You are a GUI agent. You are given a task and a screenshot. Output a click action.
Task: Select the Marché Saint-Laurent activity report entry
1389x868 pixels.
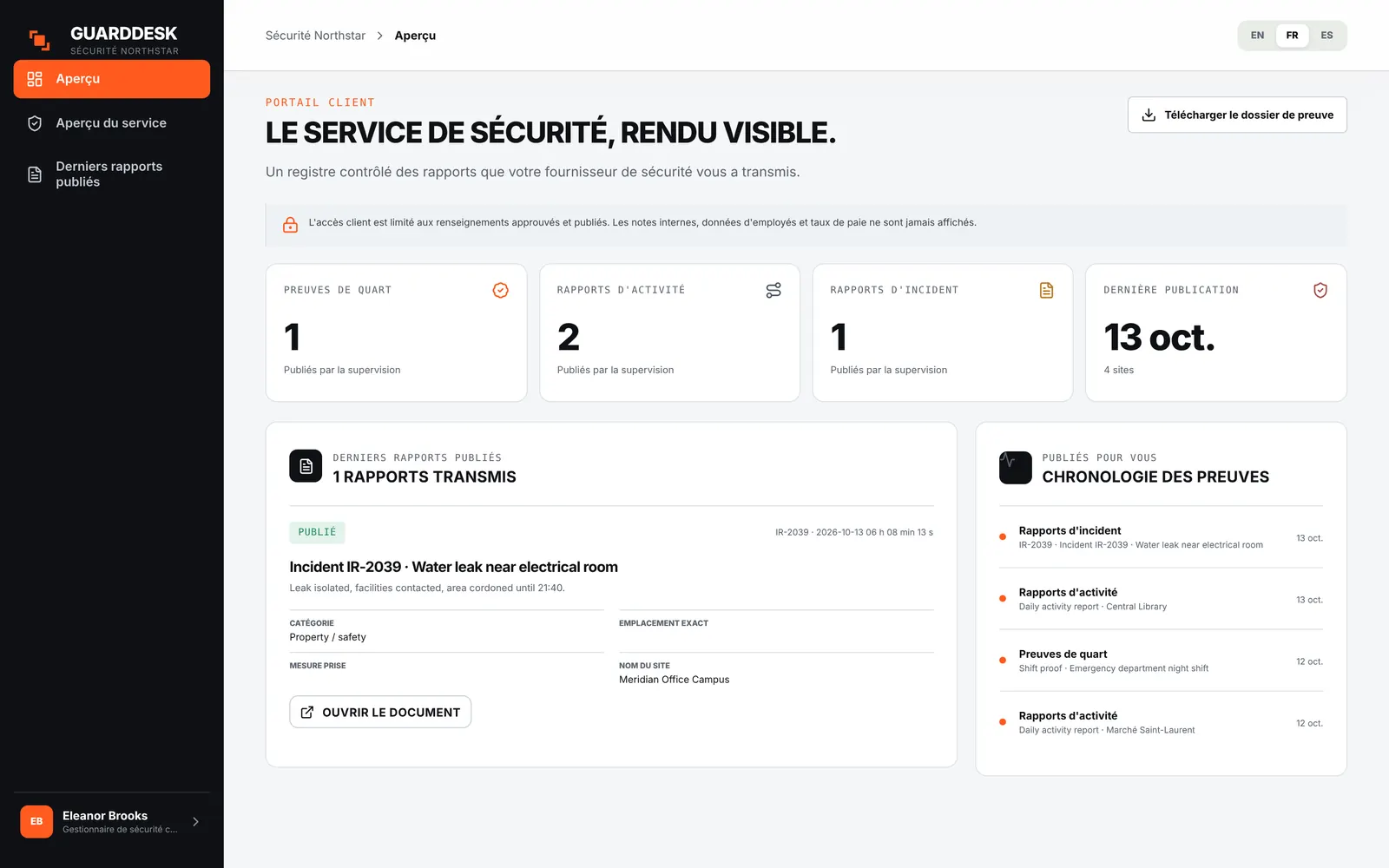(x=1161, y=722)
